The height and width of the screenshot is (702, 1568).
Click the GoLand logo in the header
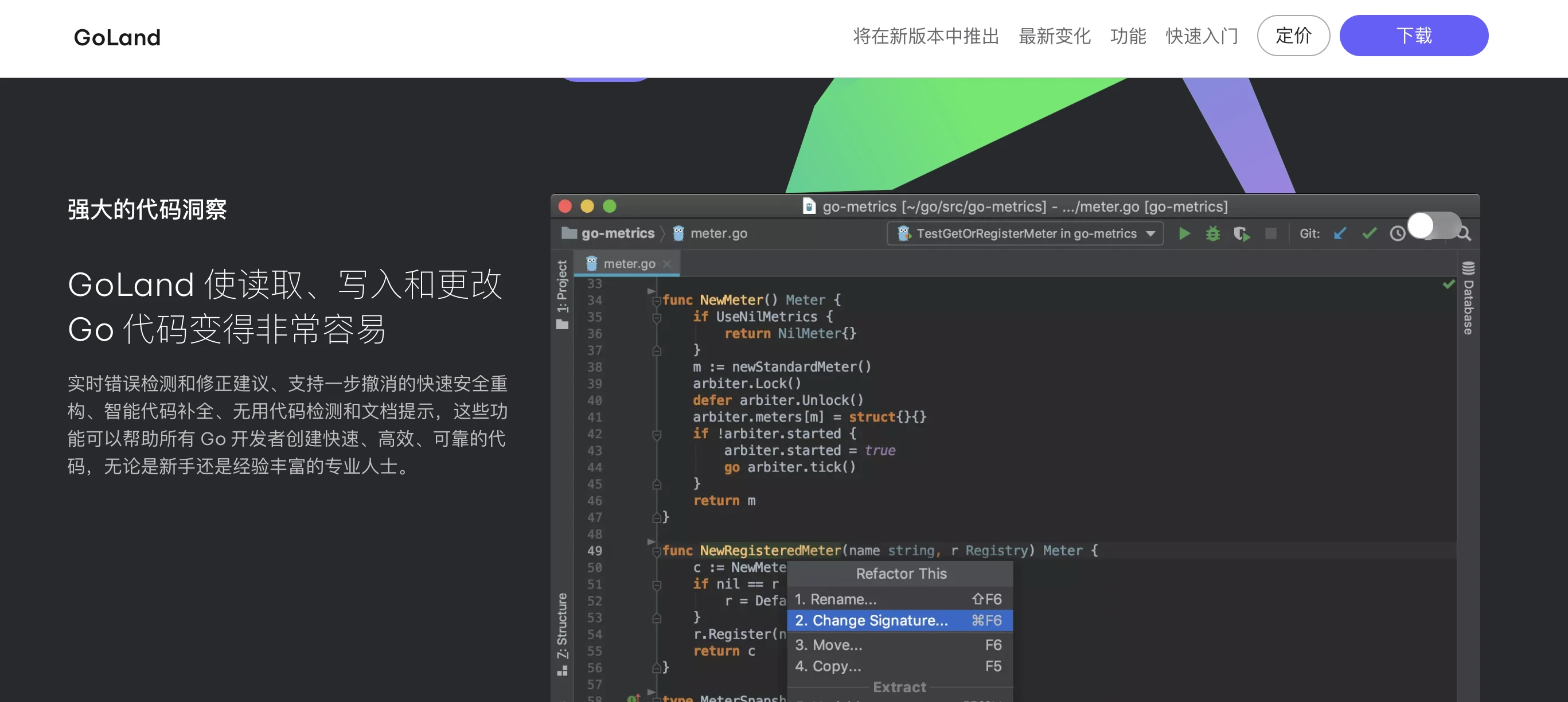click(x=117, y=38)
